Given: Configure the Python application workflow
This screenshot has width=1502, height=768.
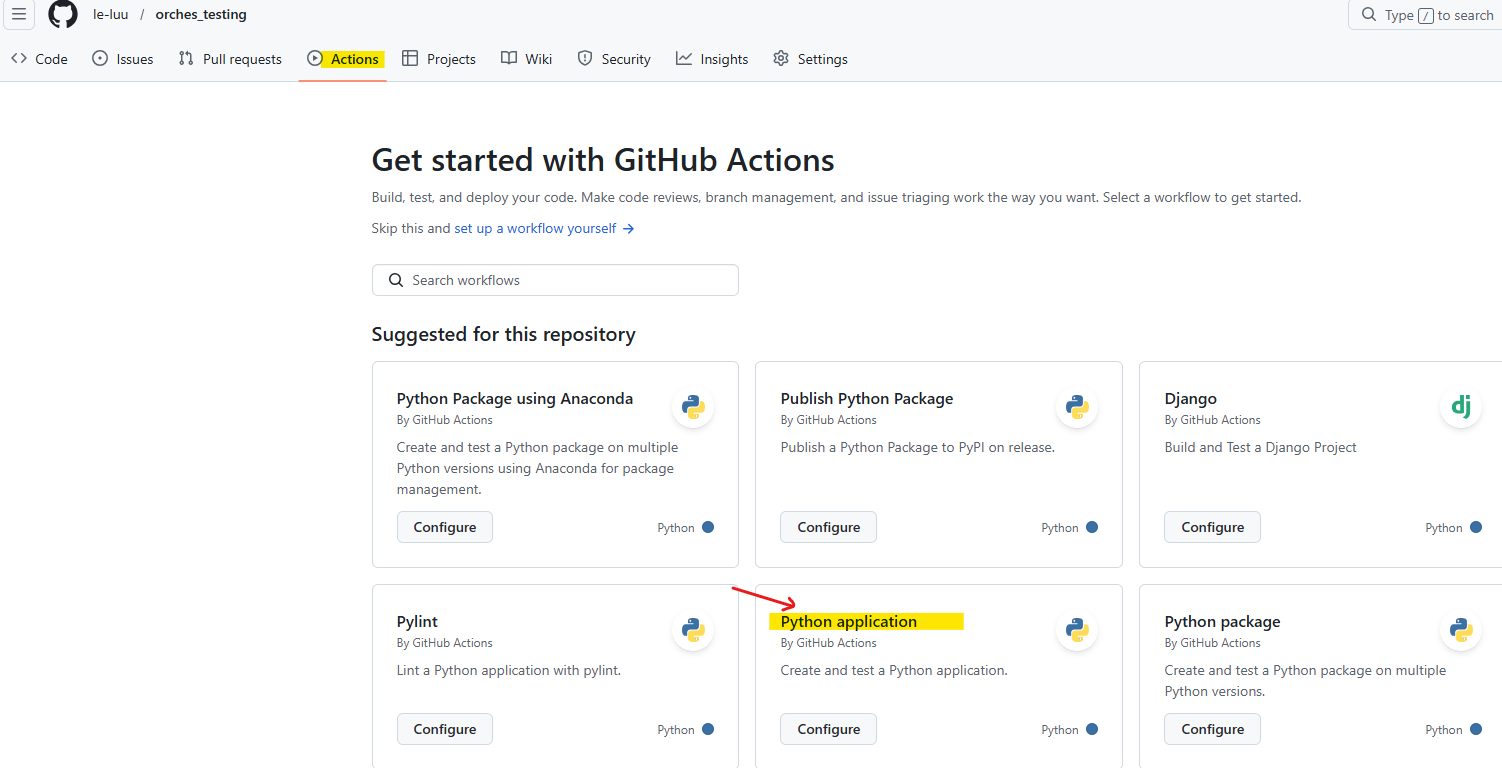Looking at the screenshot, I should pos(828,729).
